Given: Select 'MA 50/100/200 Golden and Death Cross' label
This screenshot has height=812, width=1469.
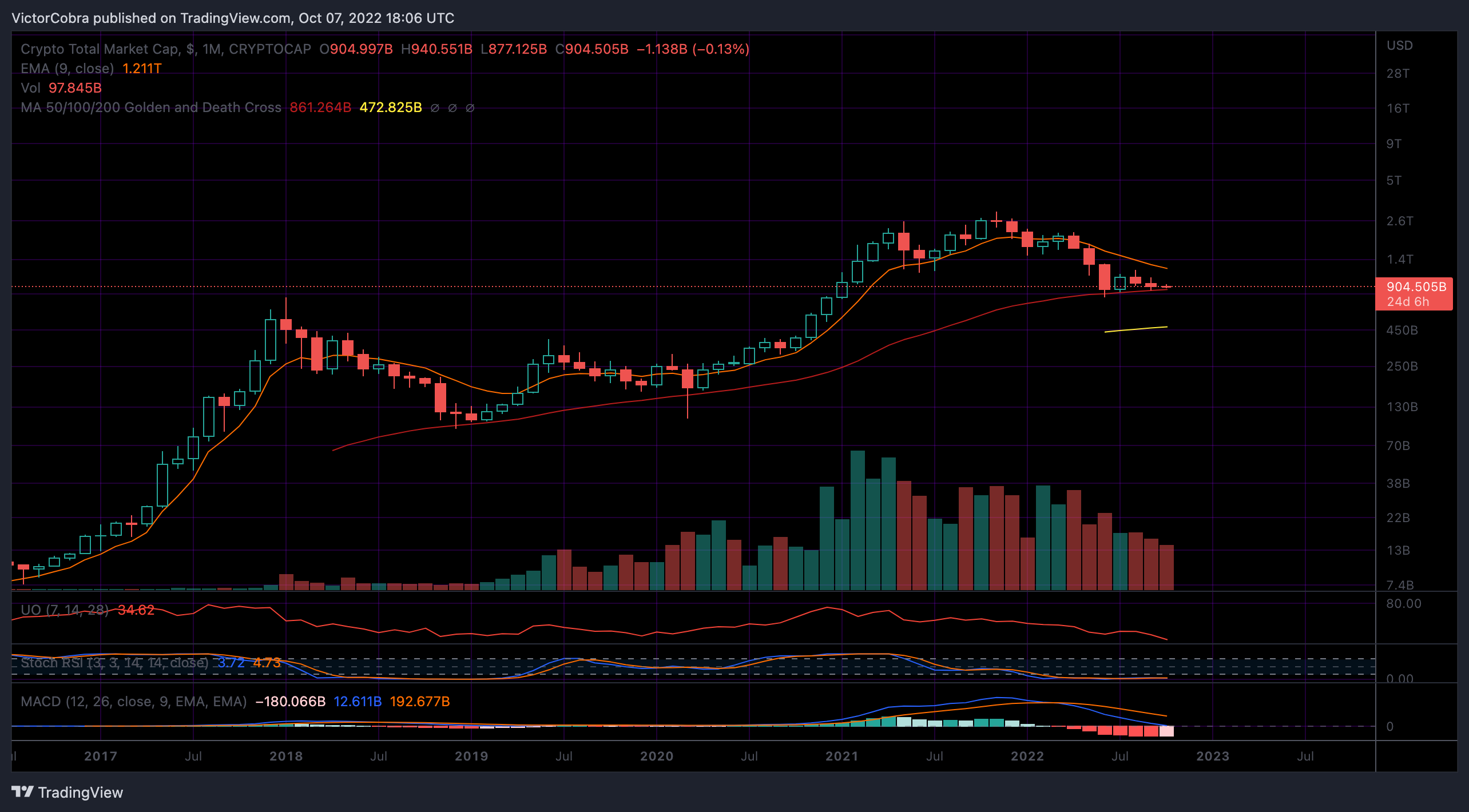Looking at the screenshot, I should click(x=151, y=108).
